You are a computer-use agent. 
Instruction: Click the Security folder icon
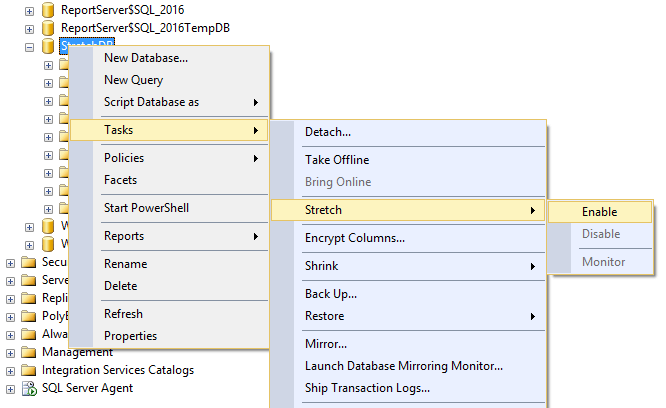pos(28,262)
